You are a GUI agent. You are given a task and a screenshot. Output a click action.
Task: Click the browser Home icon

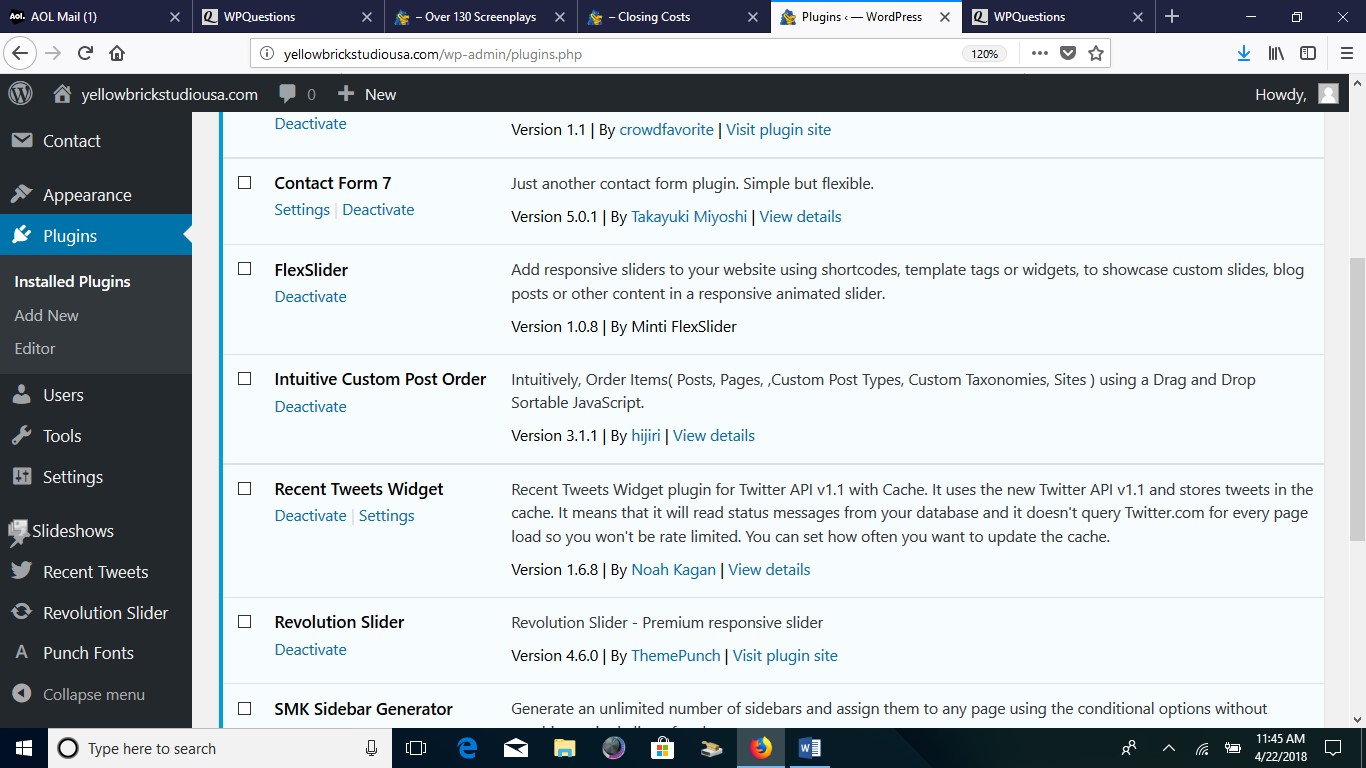(117, 53)
